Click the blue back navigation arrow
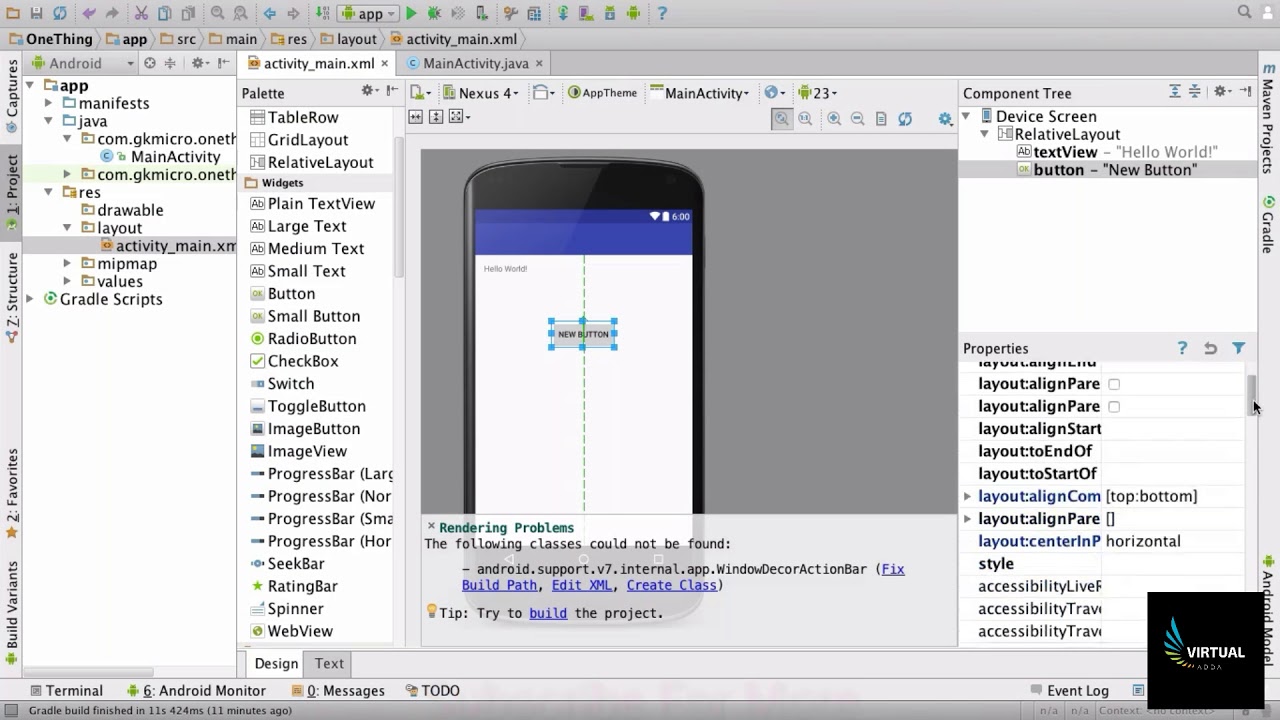 pyautogui.click(x=269, y=13)
